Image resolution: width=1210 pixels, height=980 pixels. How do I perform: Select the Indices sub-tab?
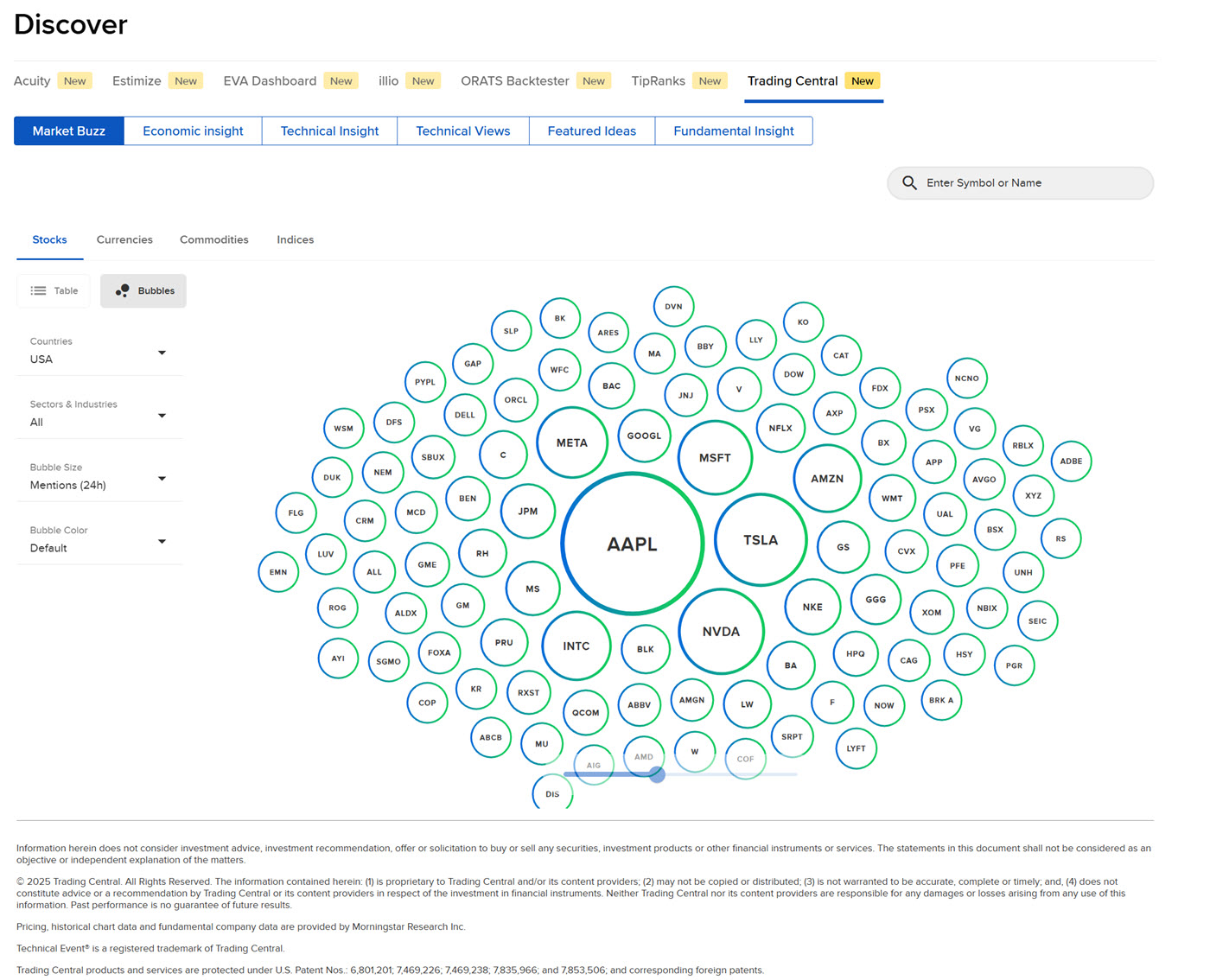tap(296, 240)
